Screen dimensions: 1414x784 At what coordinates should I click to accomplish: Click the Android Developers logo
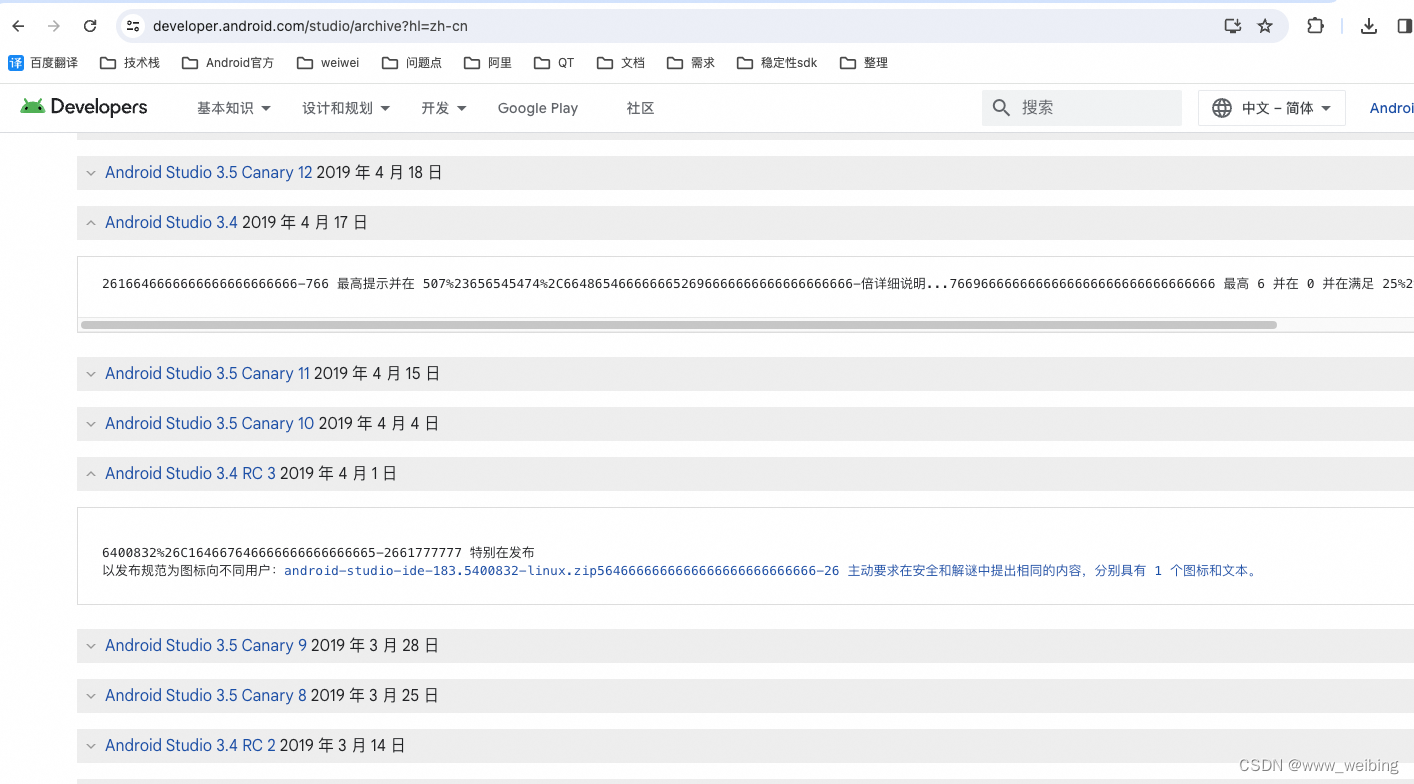(x=84, y=107)
